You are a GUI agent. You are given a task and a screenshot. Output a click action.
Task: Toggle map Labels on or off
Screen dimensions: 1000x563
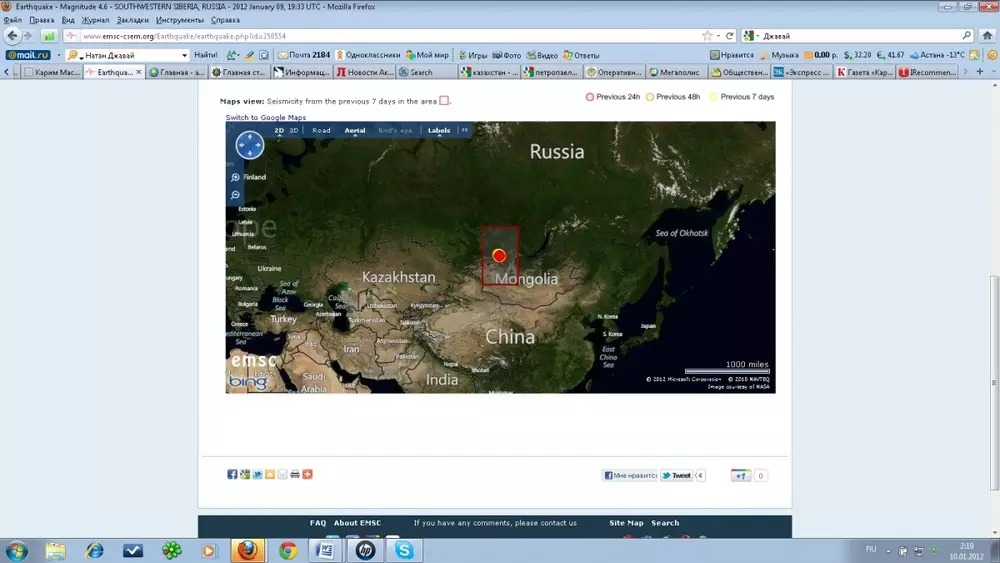[439, 130]
